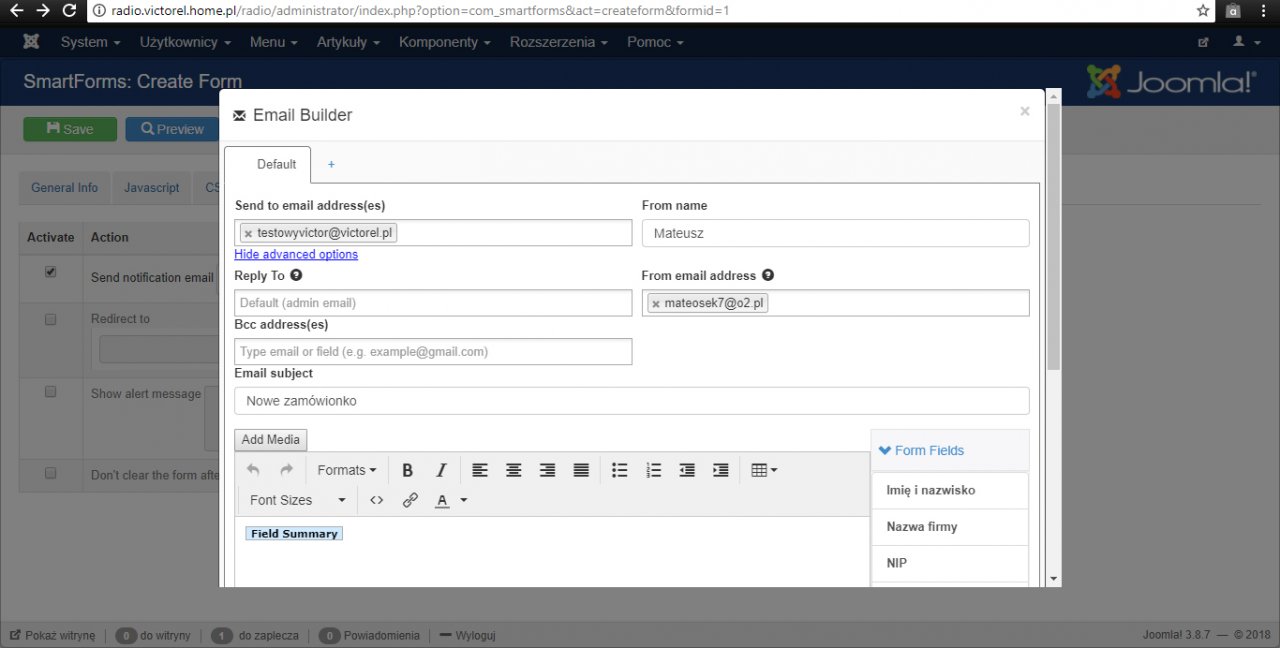Open the Pomoc menu
1280x648 pixels.
(x=655, y=42)
